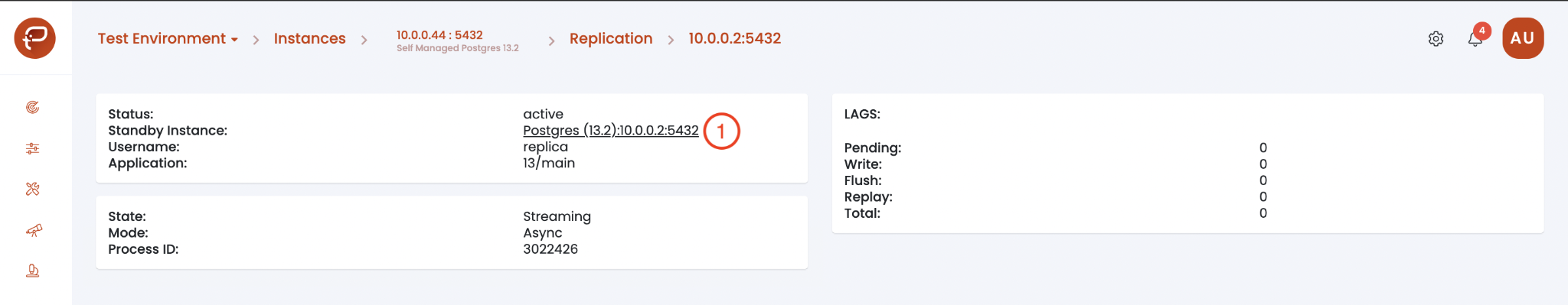Screen dimensions: 1568x305
Task: Go to the Instances breadcrumb
Action: point(309,38)
